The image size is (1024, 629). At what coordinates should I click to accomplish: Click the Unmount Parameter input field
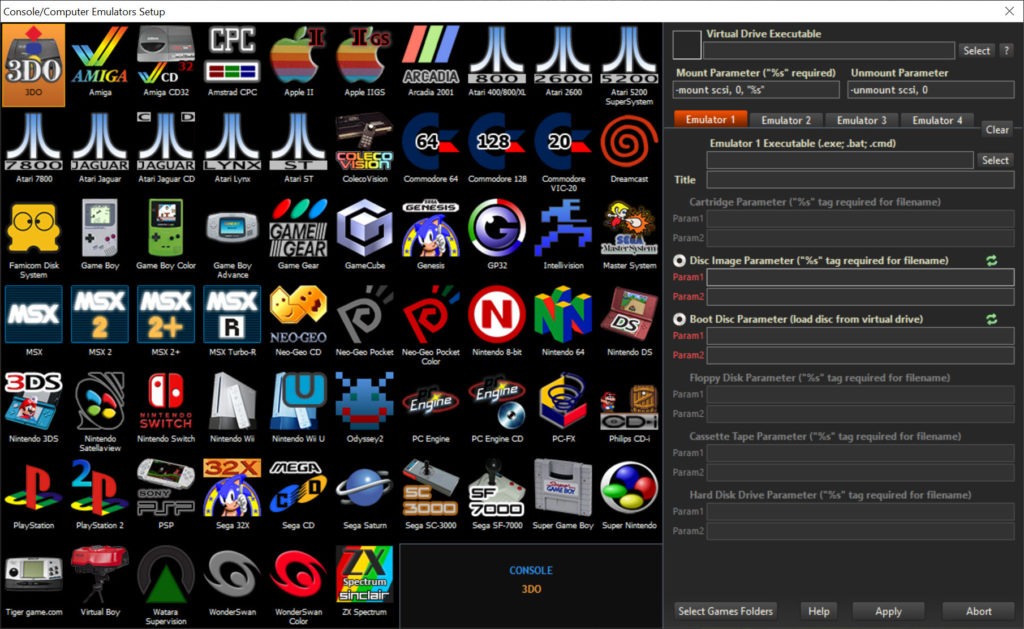931,90
